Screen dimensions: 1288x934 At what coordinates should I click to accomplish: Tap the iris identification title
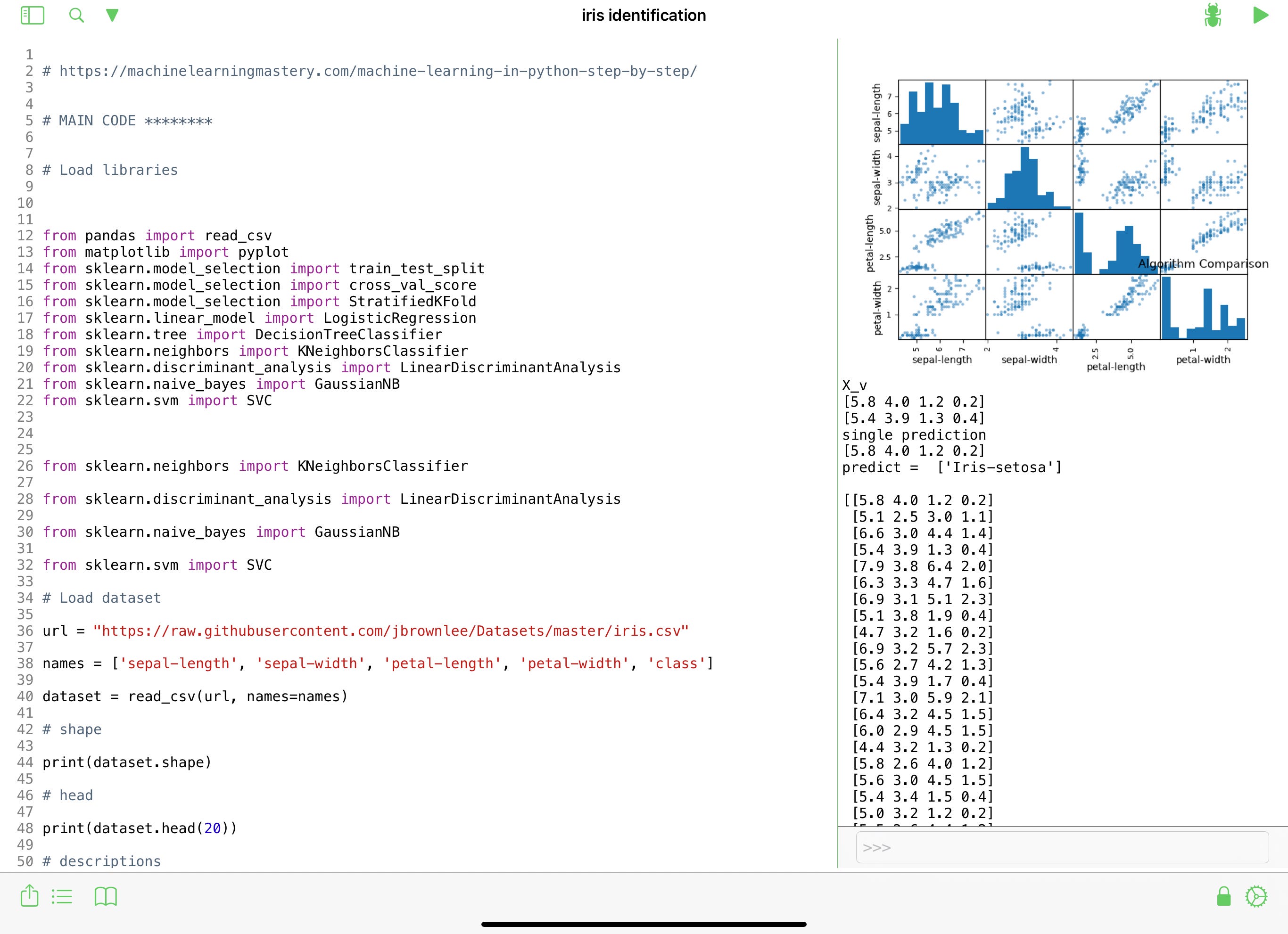tap(644, 16)
